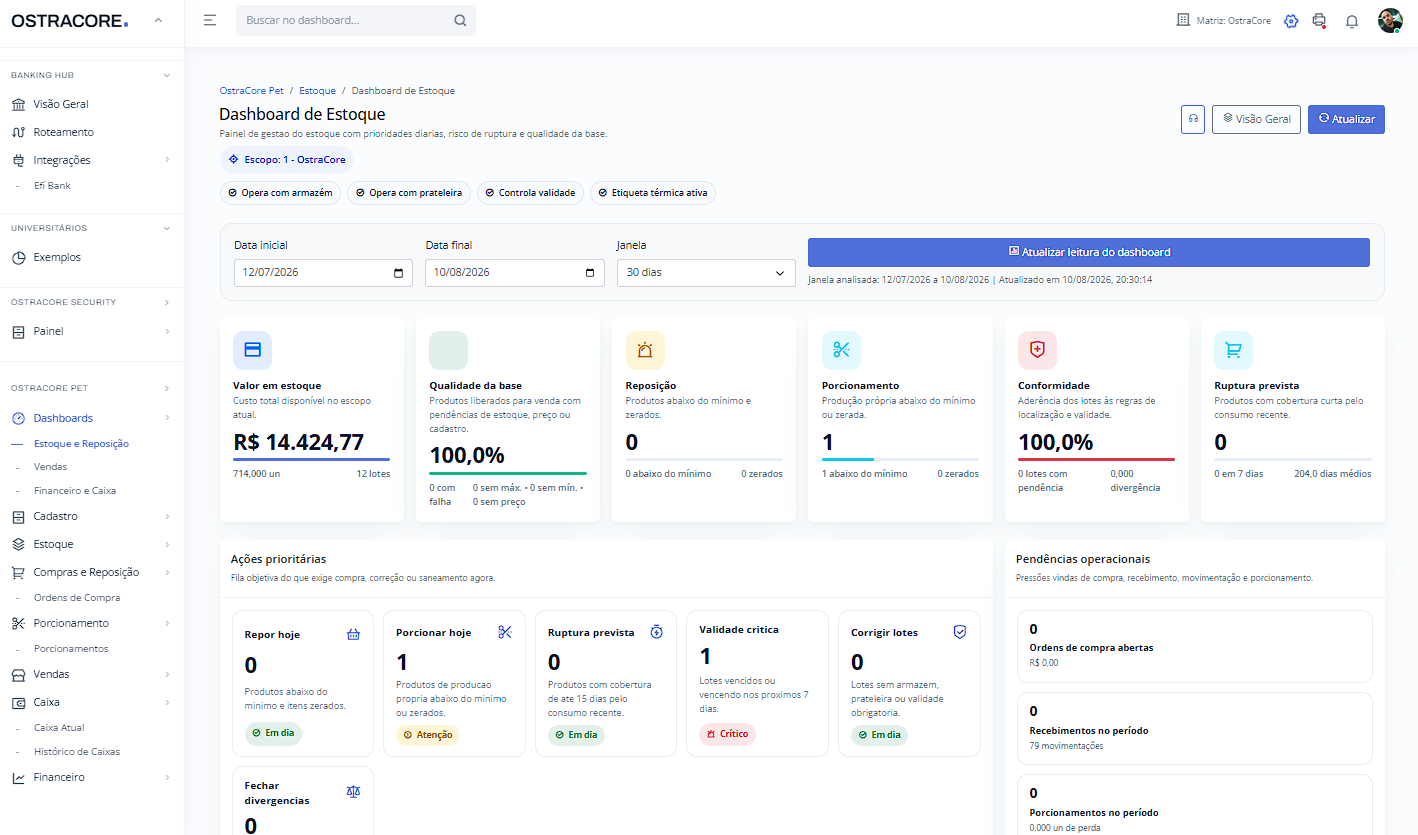Image resolution: width=1418 pixels, height=835 pixels.
Task: Click the Estoque breadcrumb link
Action: tap(317, 91)
